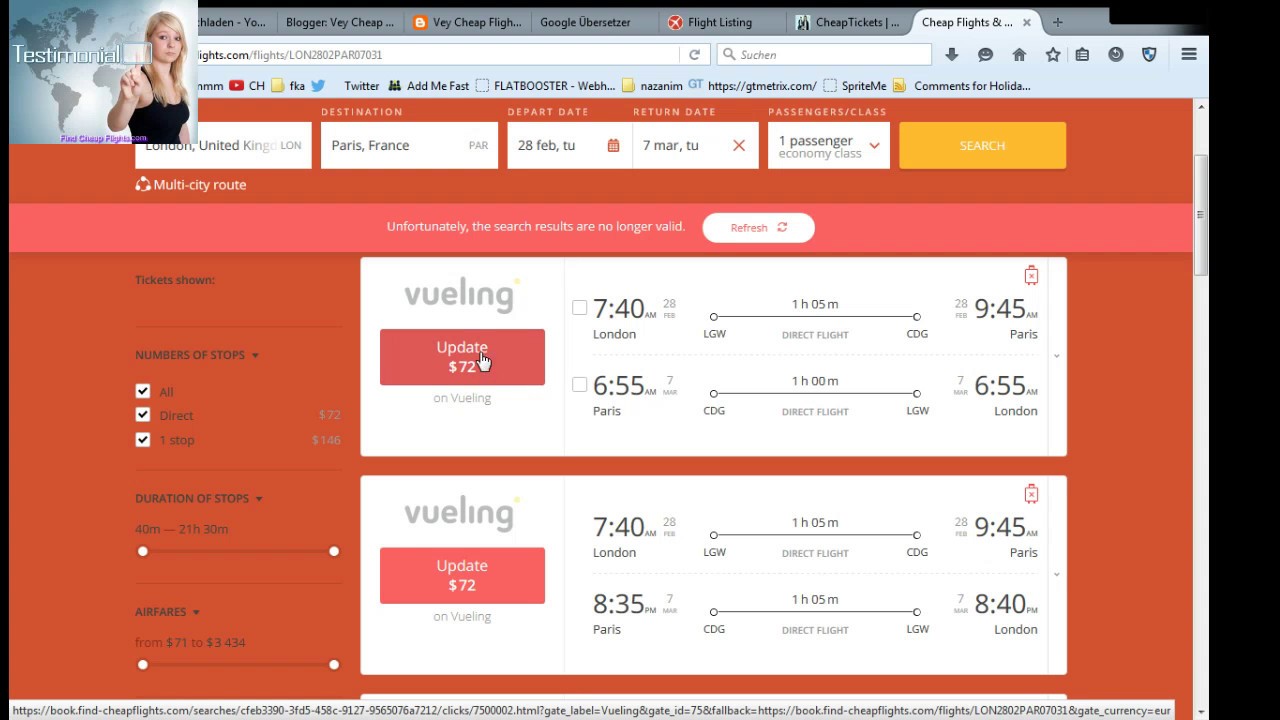The height and width of the screenshot is (720, 1280).
Task: Click the Multi-city route icon
Action: [143, 184]
